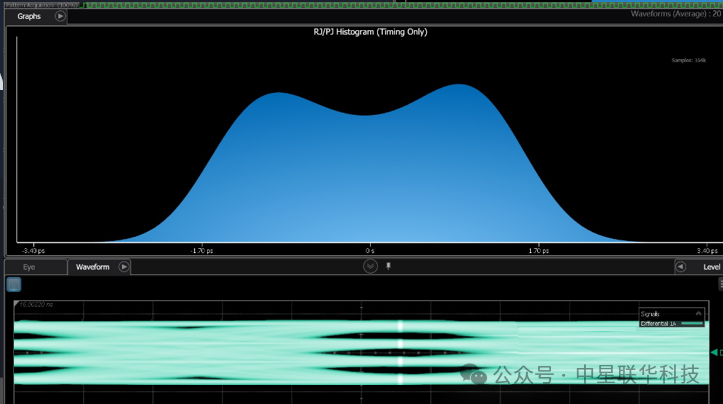Collapse panel with the center double-chevron button
723x404 pixels.
[370, 266]
